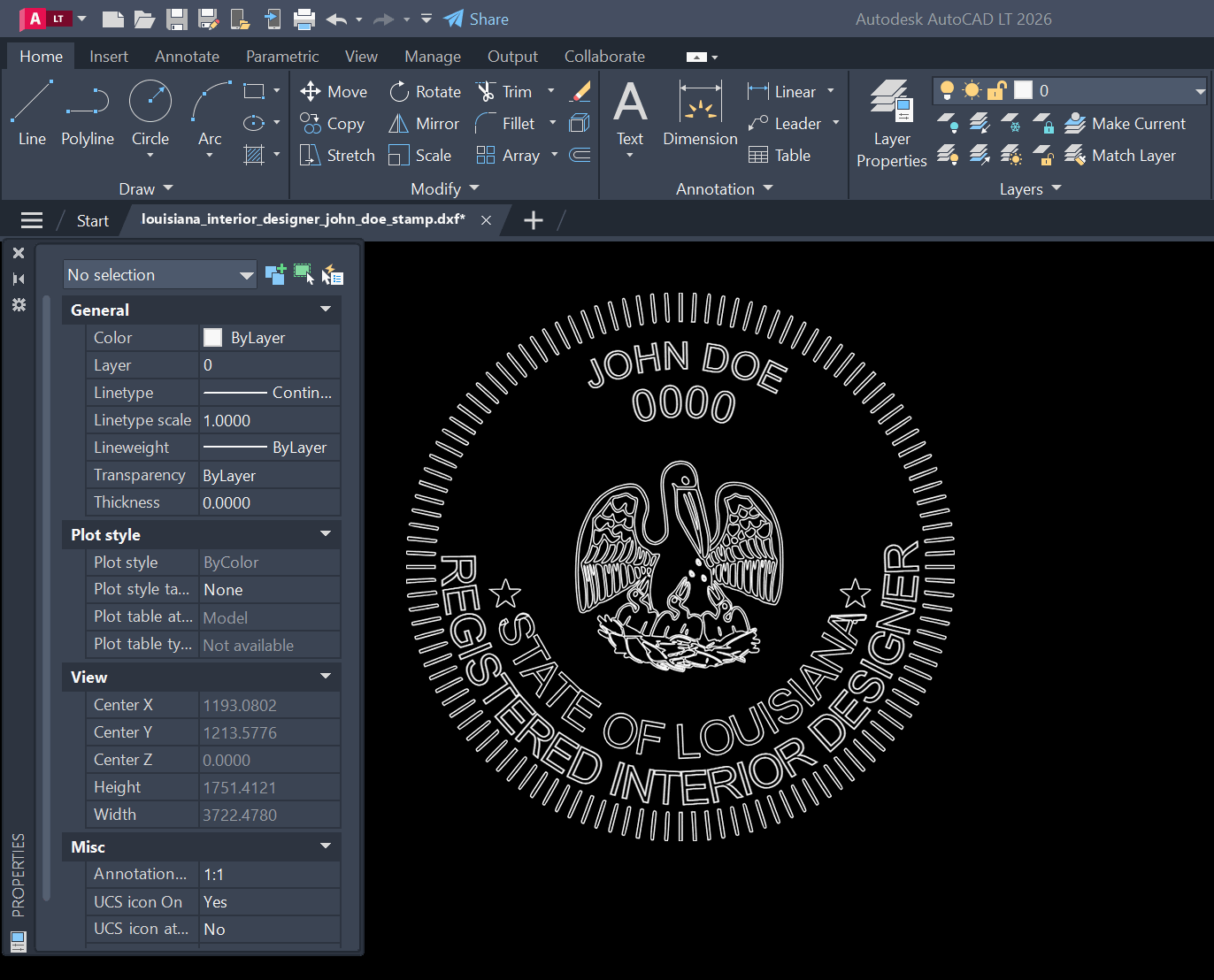Screen dimensions: 1214x980
Task: Expand the Modify panel flyout
Action: (445, 188)
